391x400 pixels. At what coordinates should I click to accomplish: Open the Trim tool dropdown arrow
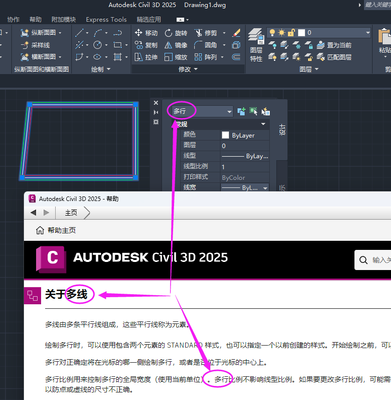click(224, 33)
